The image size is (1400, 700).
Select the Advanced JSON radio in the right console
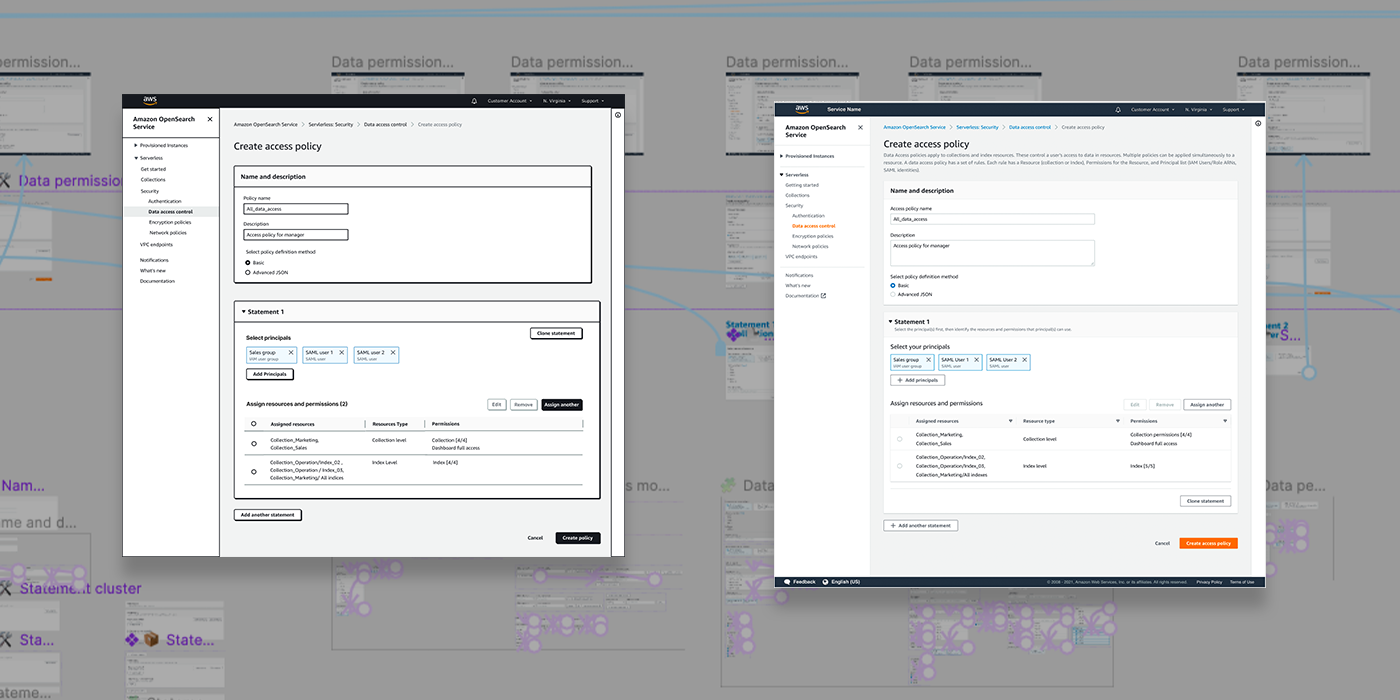point(893,294)
